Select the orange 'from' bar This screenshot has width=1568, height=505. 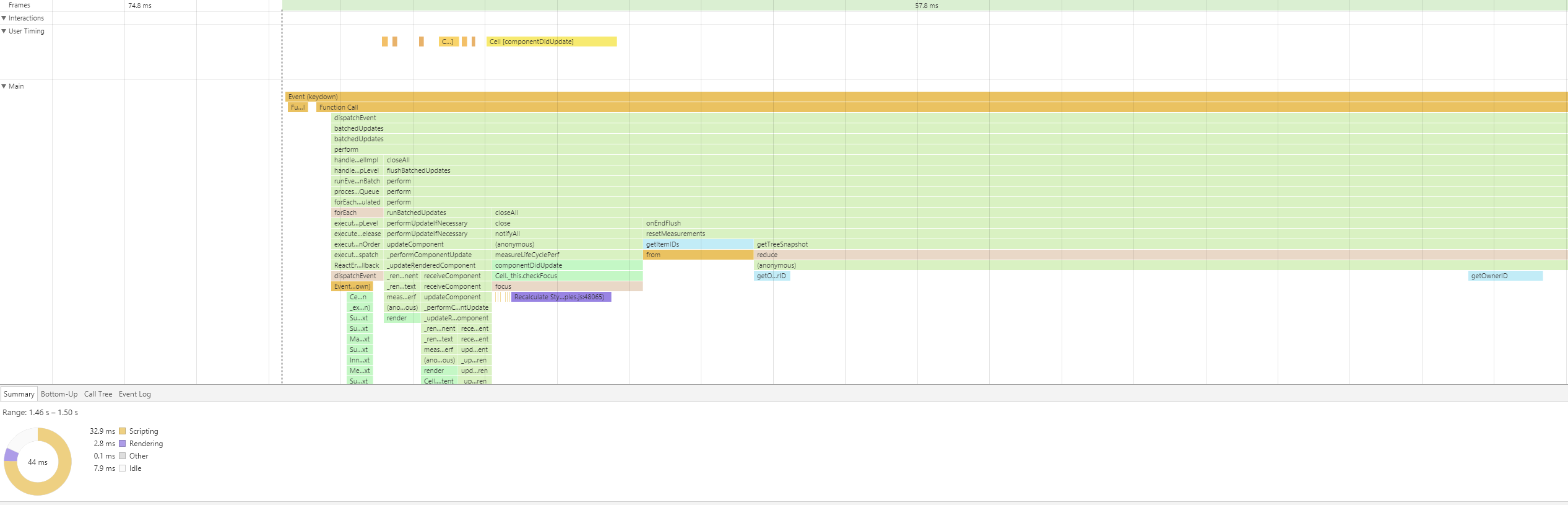[698, 255]
